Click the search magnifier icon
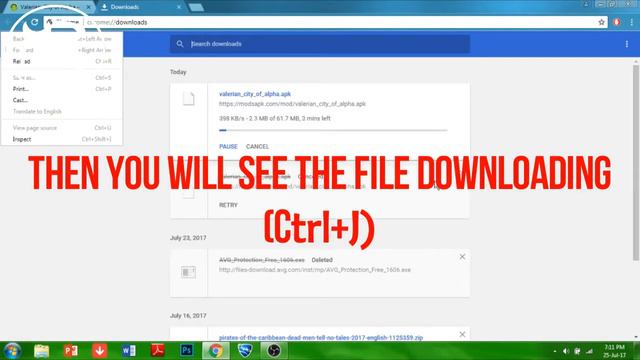The width and height of the screenshot is (640, 360). point(180,44)
